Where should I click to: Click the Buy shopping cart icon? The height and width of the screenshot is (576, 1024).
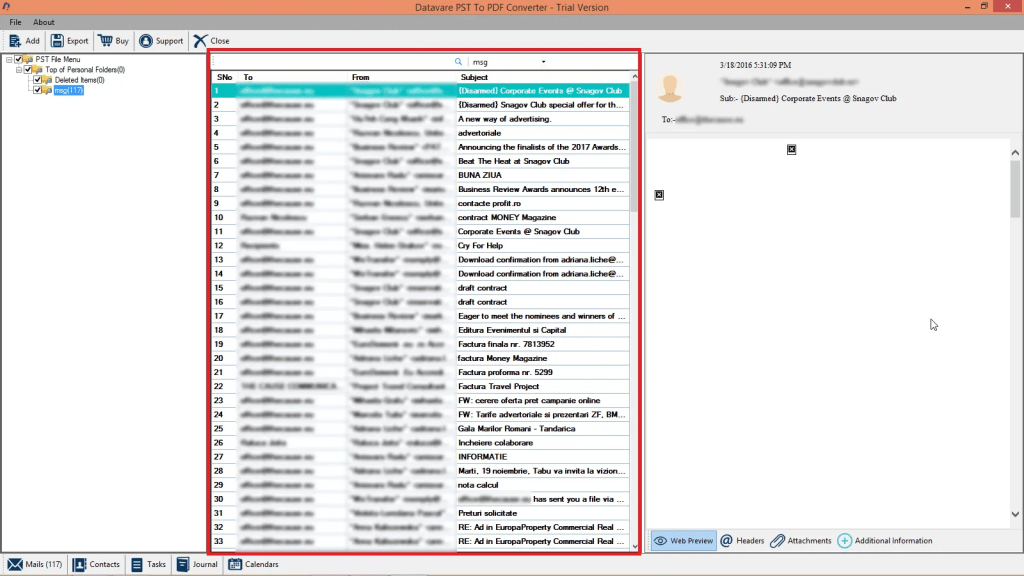(x=105, y=41)
